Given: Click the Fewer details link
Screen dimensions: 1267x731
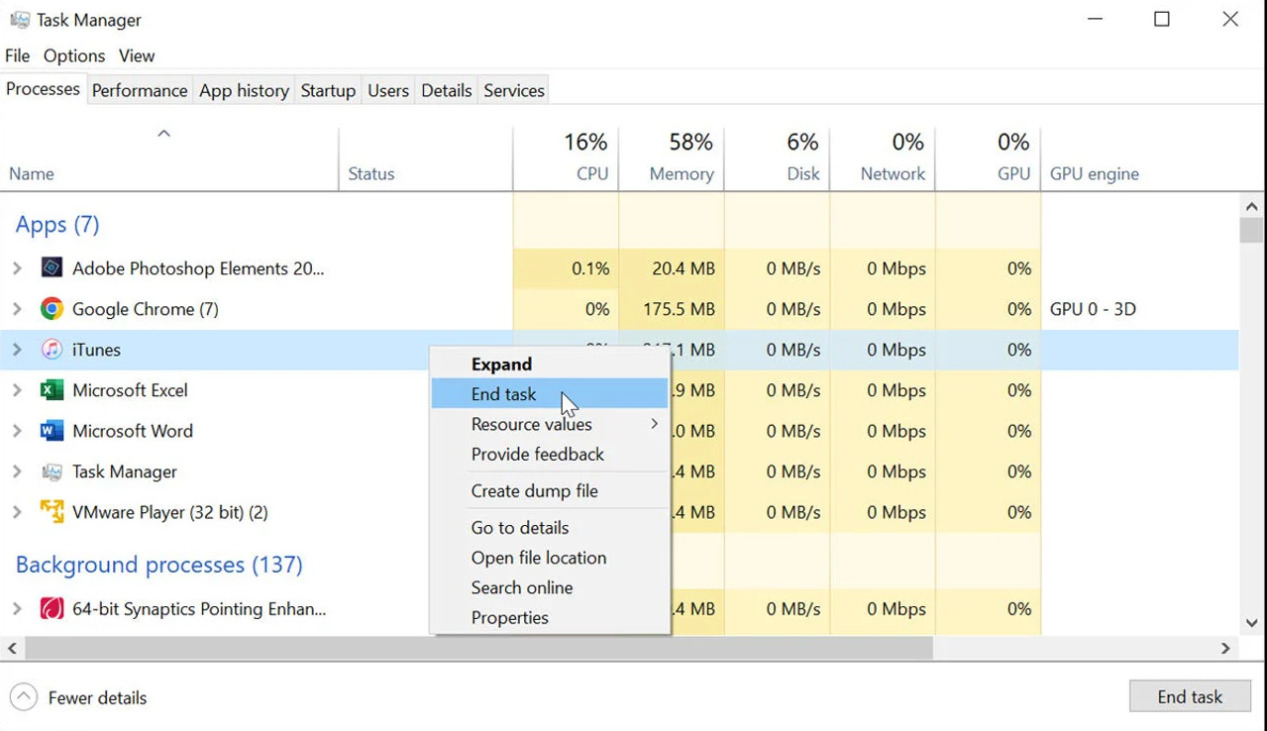Looking at the screenshot, I should point(97,698).
